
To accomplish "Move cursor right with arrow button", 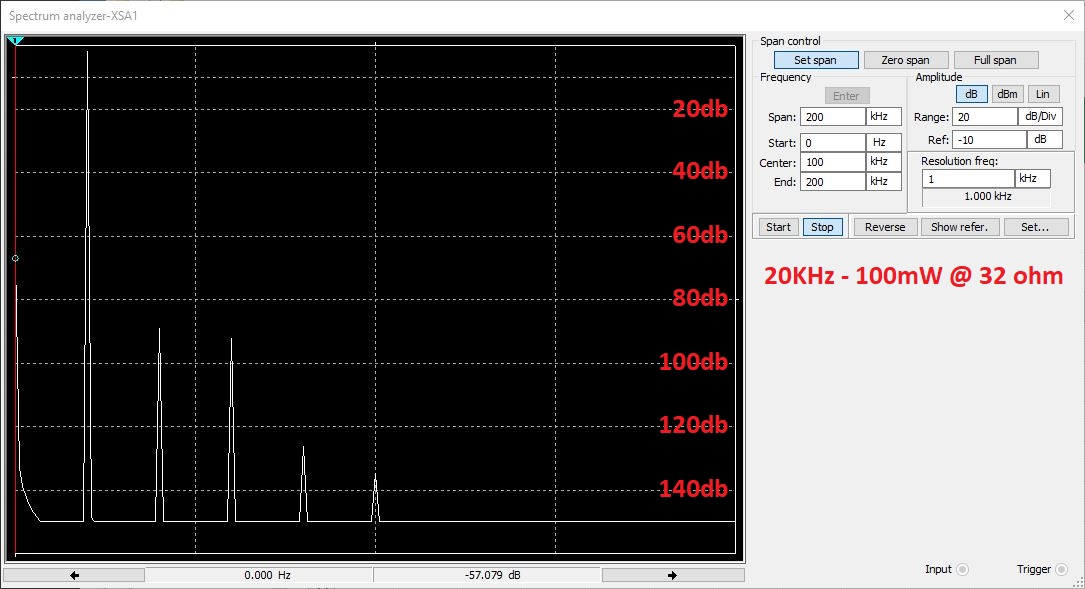I will pos(673,575).
